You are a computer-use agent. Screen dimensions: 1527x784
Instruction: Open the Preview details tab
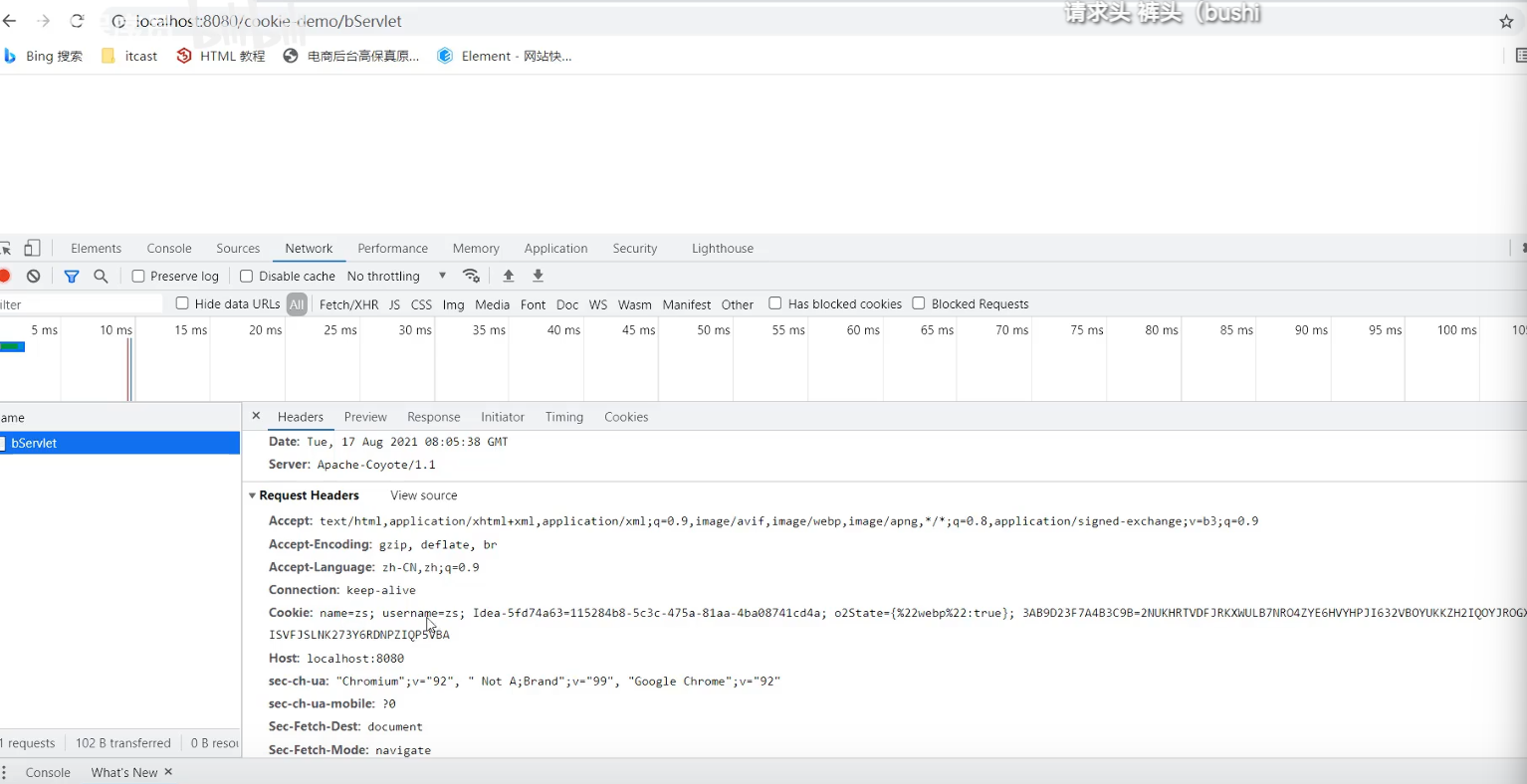click(x=365, y=417)
